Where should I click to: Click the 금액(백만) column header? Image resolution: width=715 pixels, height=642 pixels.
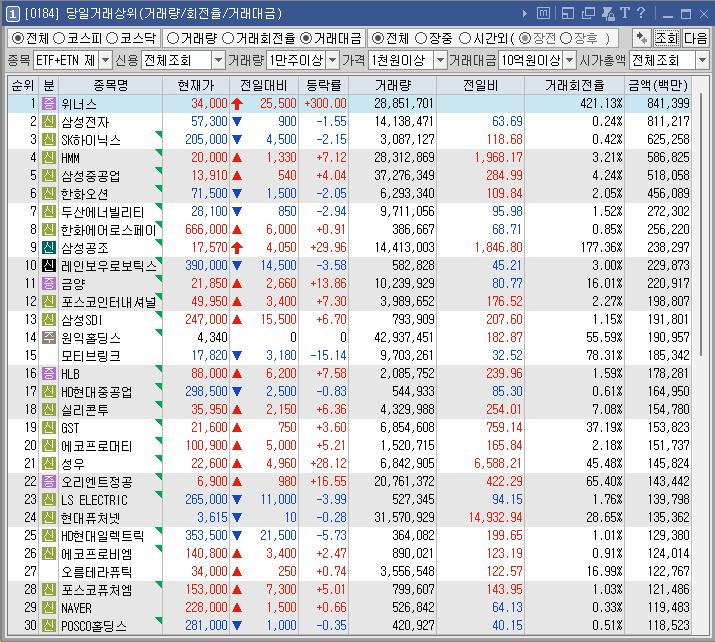click(x=658, y=85)
